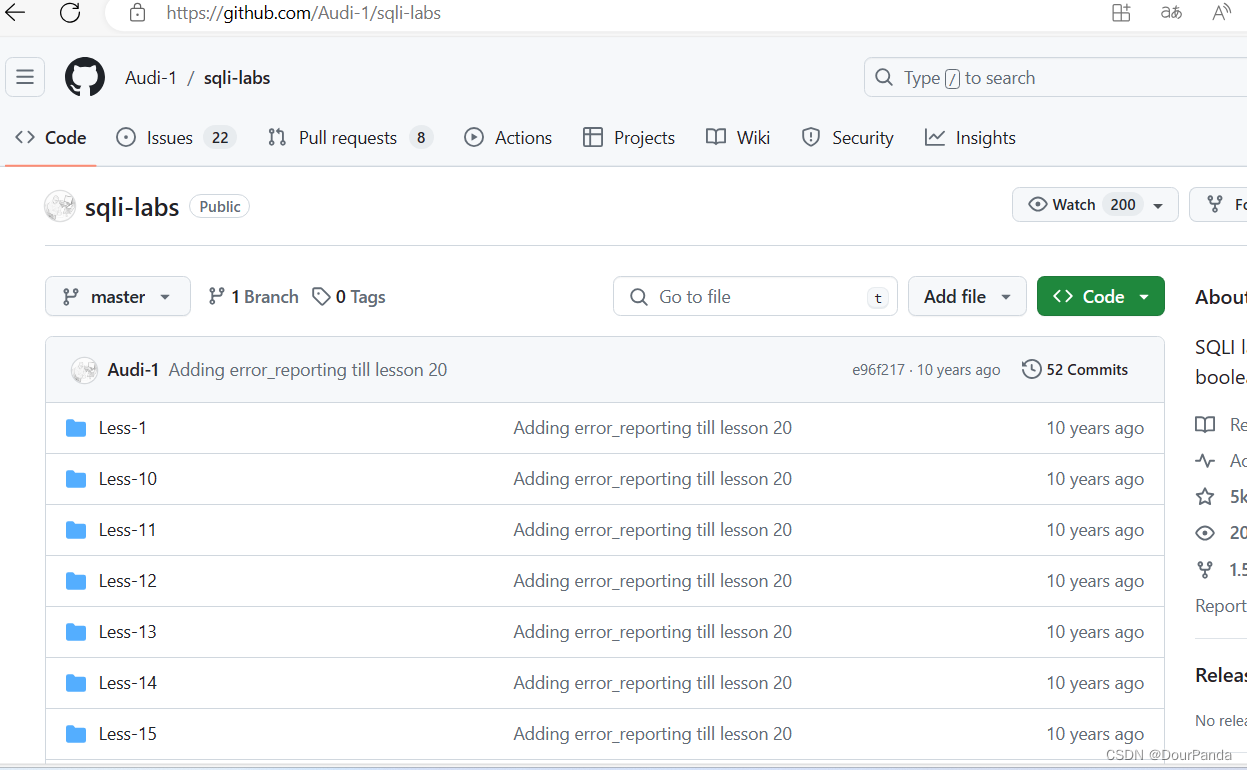Open the green Code dropdown button
The height and width of the screenshot is (770, 1247).
point(1101,296)
